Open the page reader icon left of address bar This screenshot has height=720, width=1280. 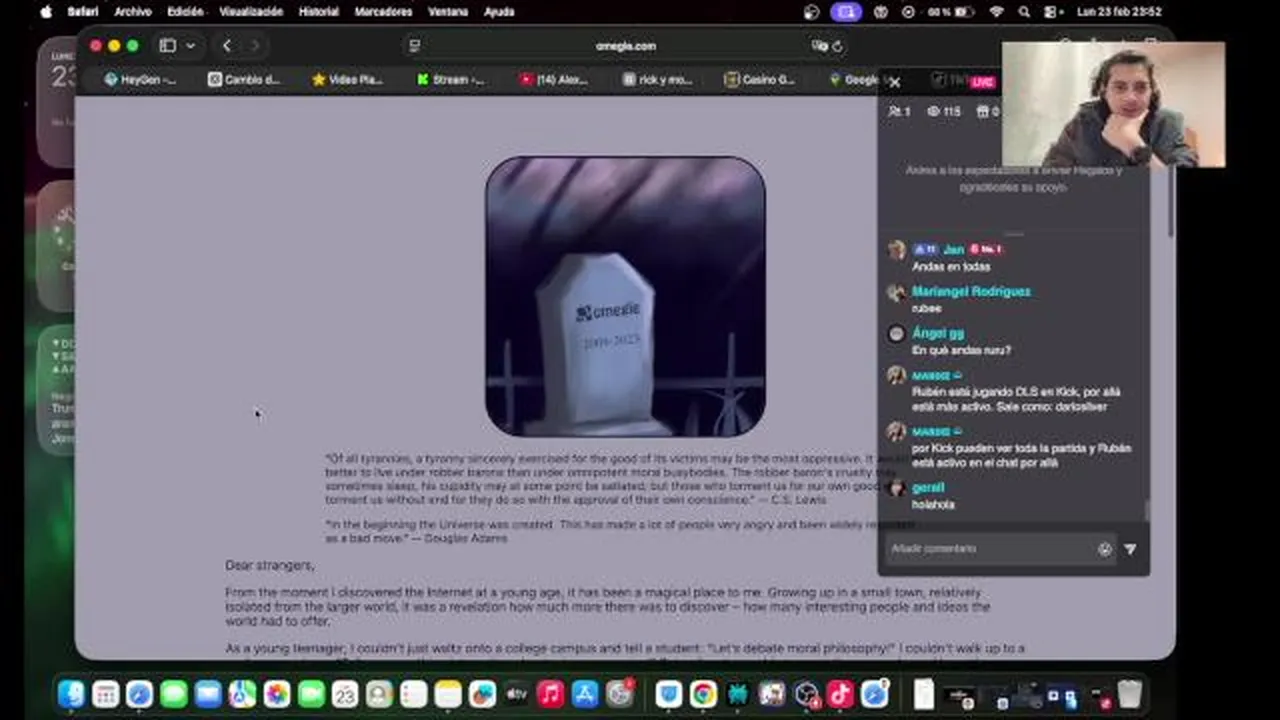tap(415, 46)
